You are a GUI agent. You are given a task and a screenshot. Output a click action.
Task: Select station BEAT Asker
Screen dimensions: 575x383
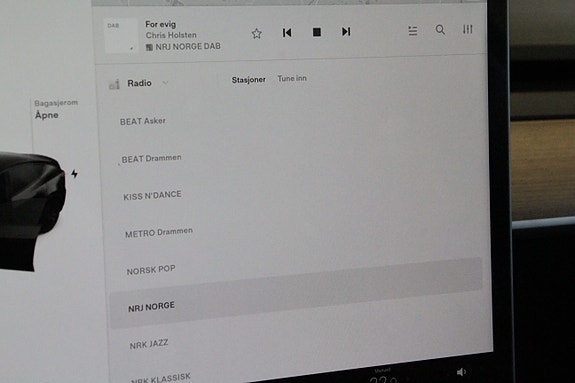coord(143,121)
